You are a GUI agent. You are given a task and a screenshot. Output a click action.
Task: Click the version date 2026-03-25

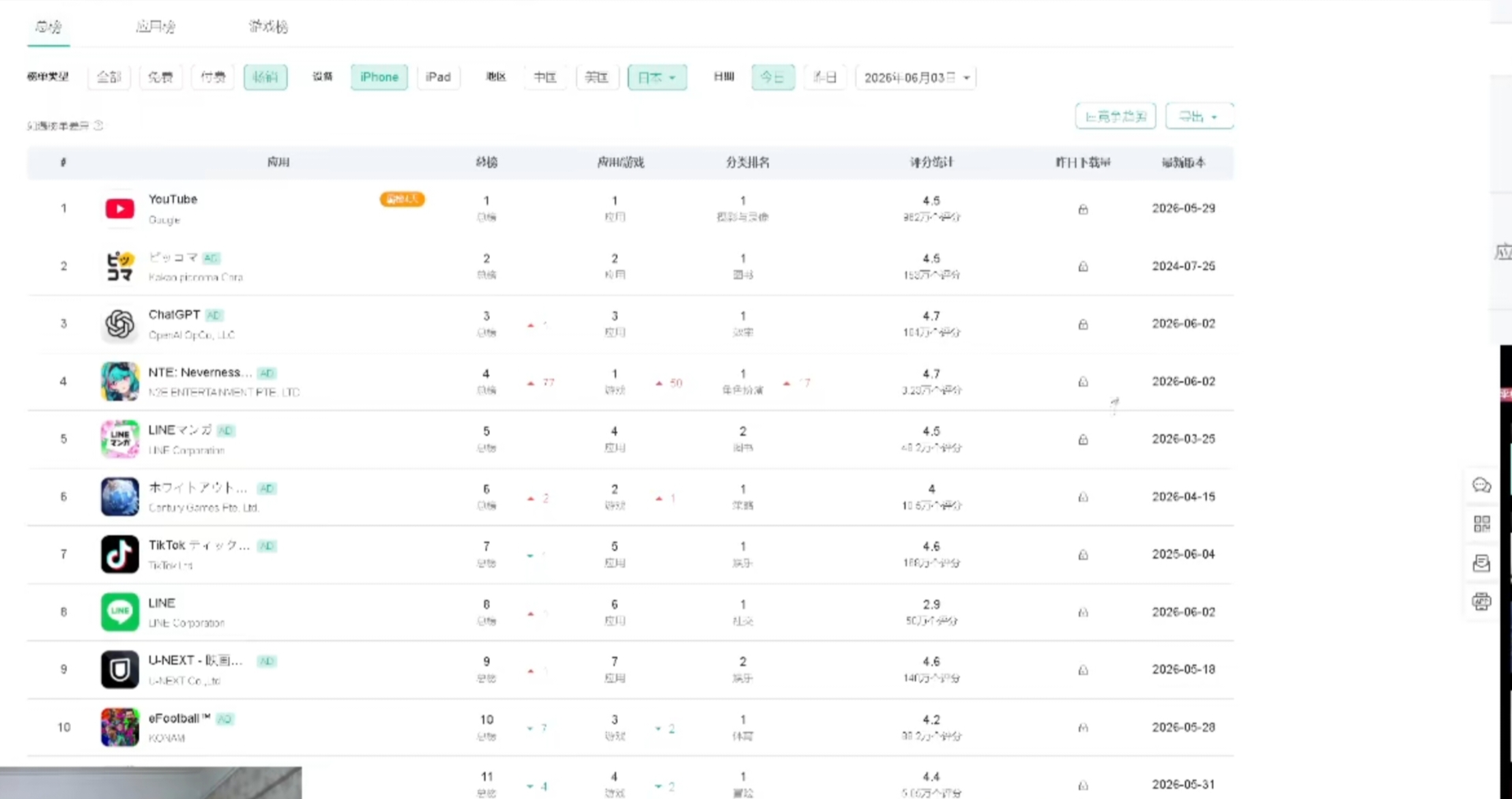(x=1184, y=439)
